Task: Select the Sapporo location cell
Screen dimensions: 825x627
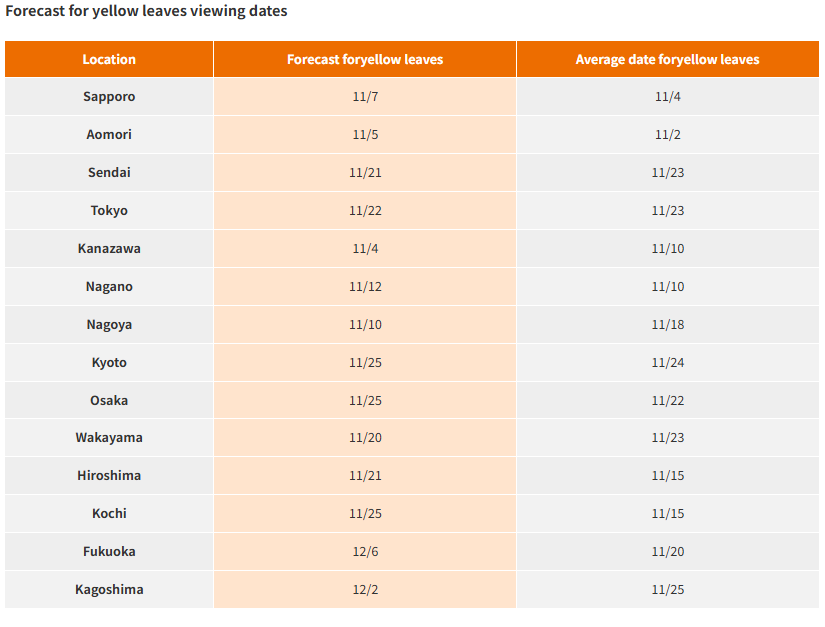Action: (109, 97)
